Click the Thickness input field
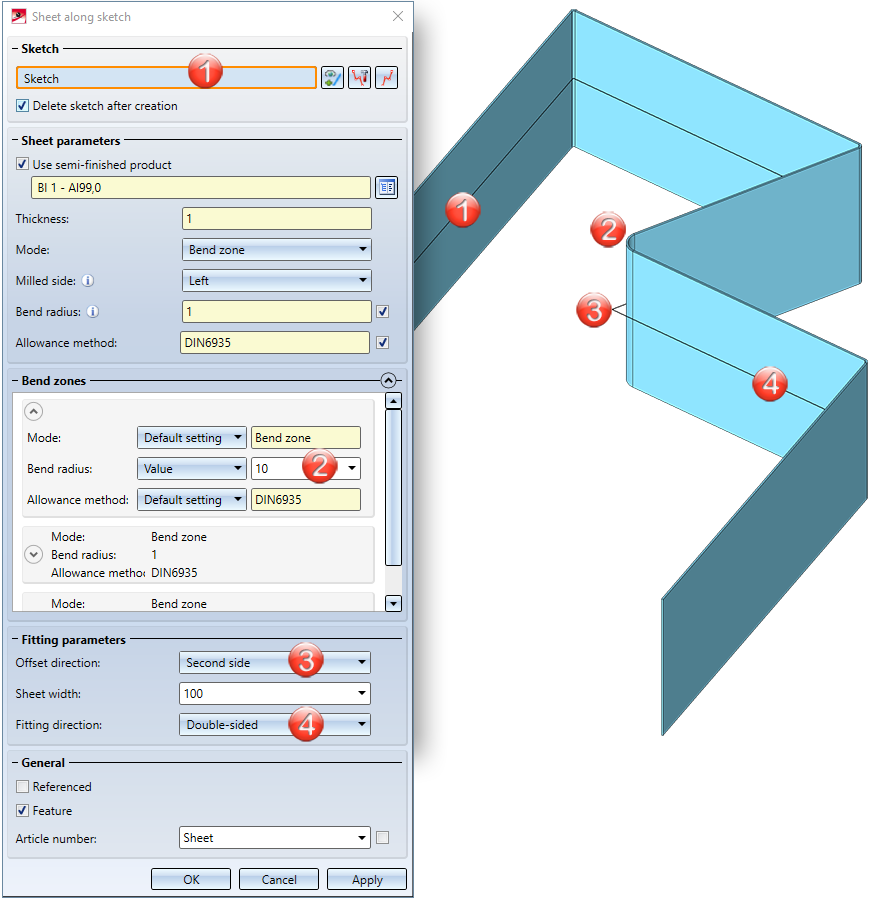This screenshot has width=875, height=900. point(277,219)
